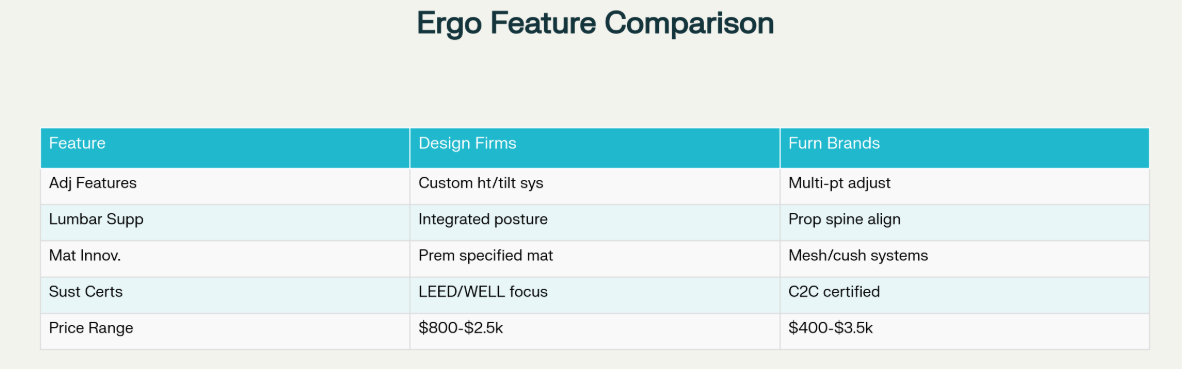Select the Multi-pt adjust cell
Viewport: 1182px width, 369px height.
pos(965,186)
